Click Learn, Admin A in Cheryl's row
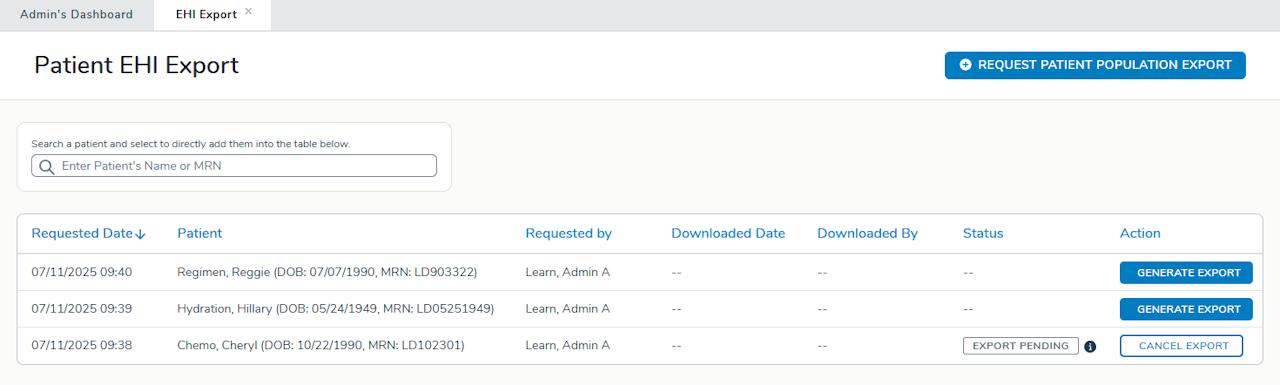Screen dimensions: 1280x385 pos(567,346)
